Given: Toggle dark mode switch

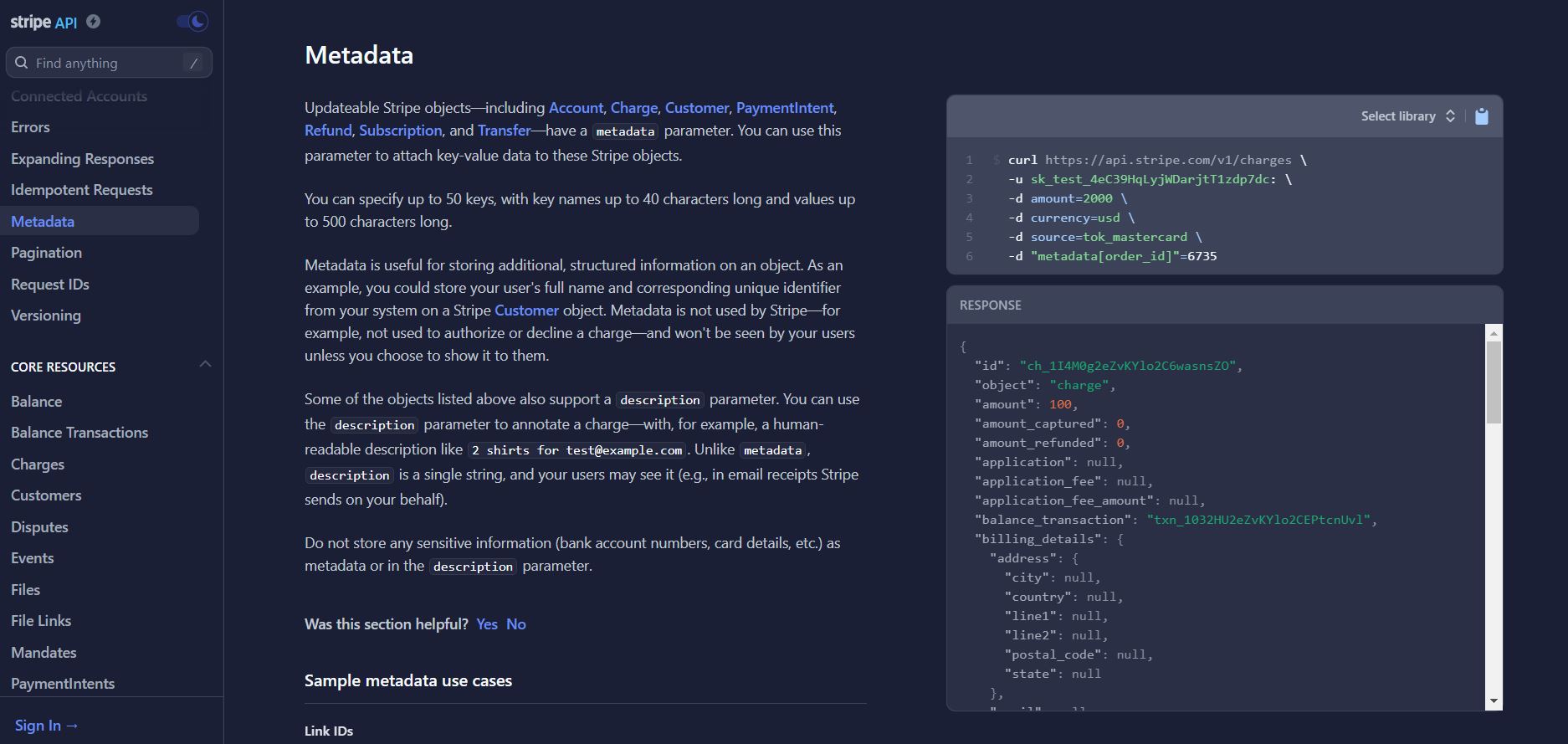Looking at the screenshot, I should coord(192,22).
